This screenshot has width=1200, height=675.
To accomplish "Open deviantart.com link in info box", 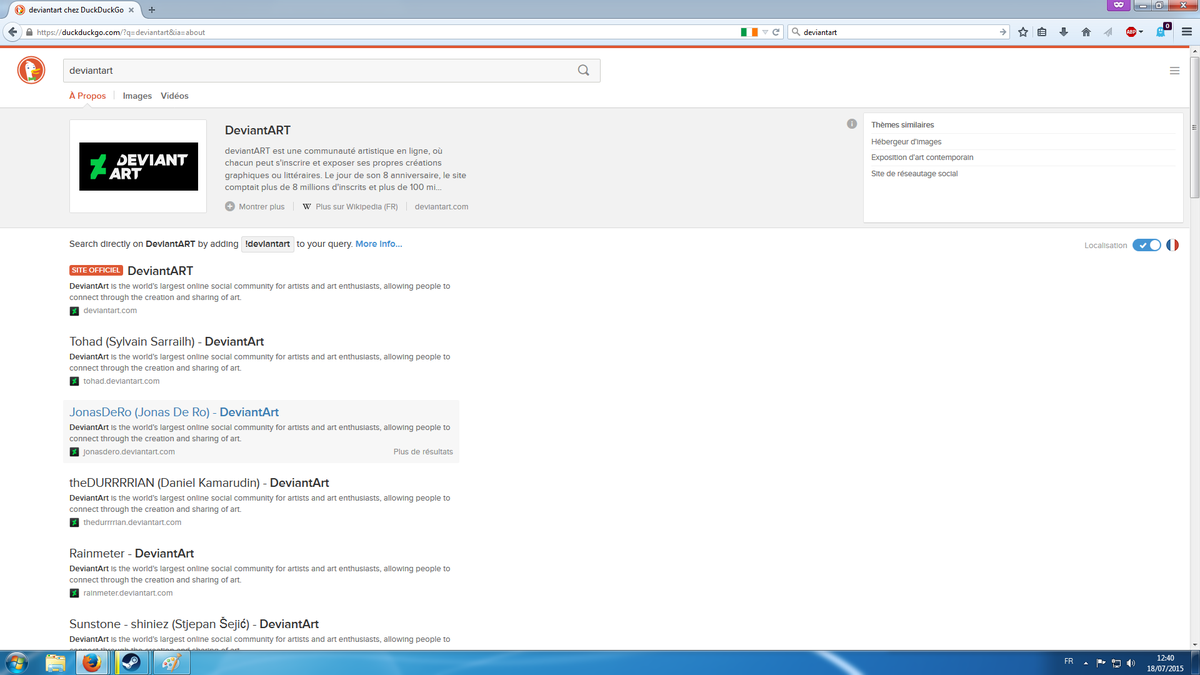I will (x=441, y=207).
